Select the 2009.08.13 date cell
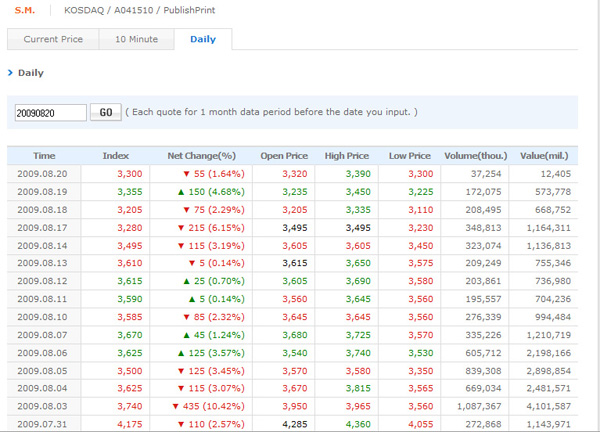 42,263
